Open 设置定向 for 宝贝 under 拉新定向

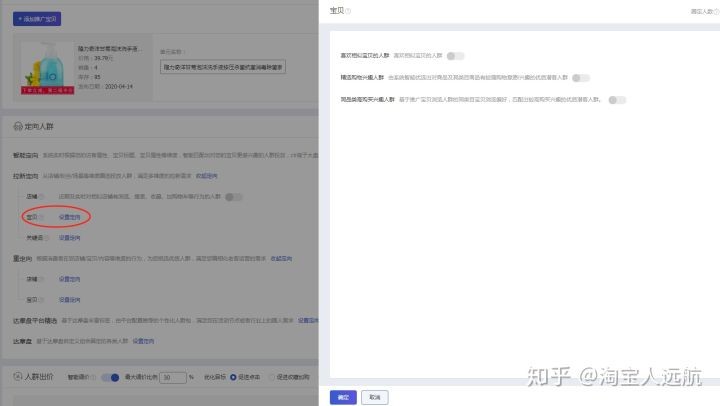point(69,217)
